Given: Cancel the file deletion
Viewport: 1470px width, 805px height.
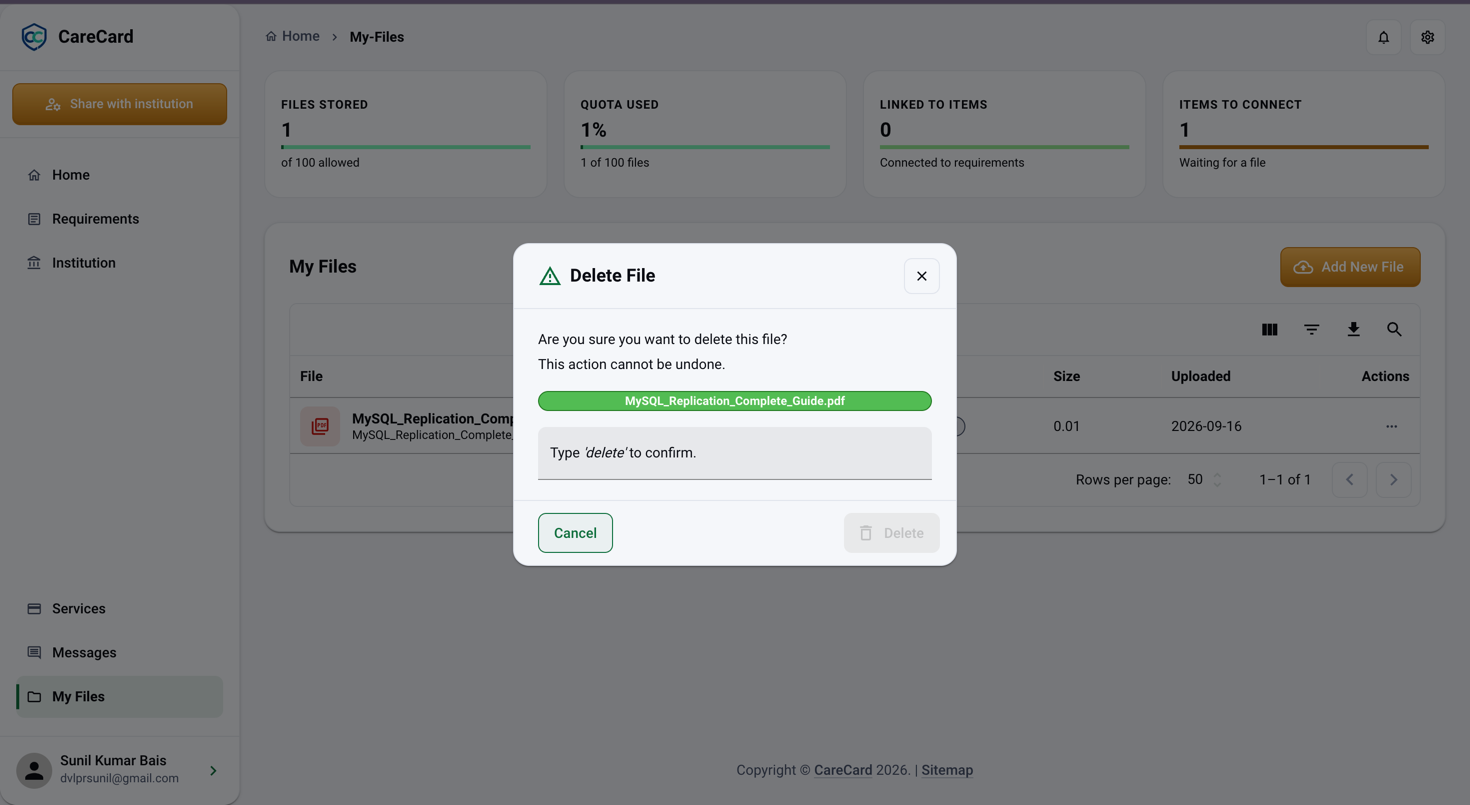Looking at the screenshot, I should tap(575, 533).
